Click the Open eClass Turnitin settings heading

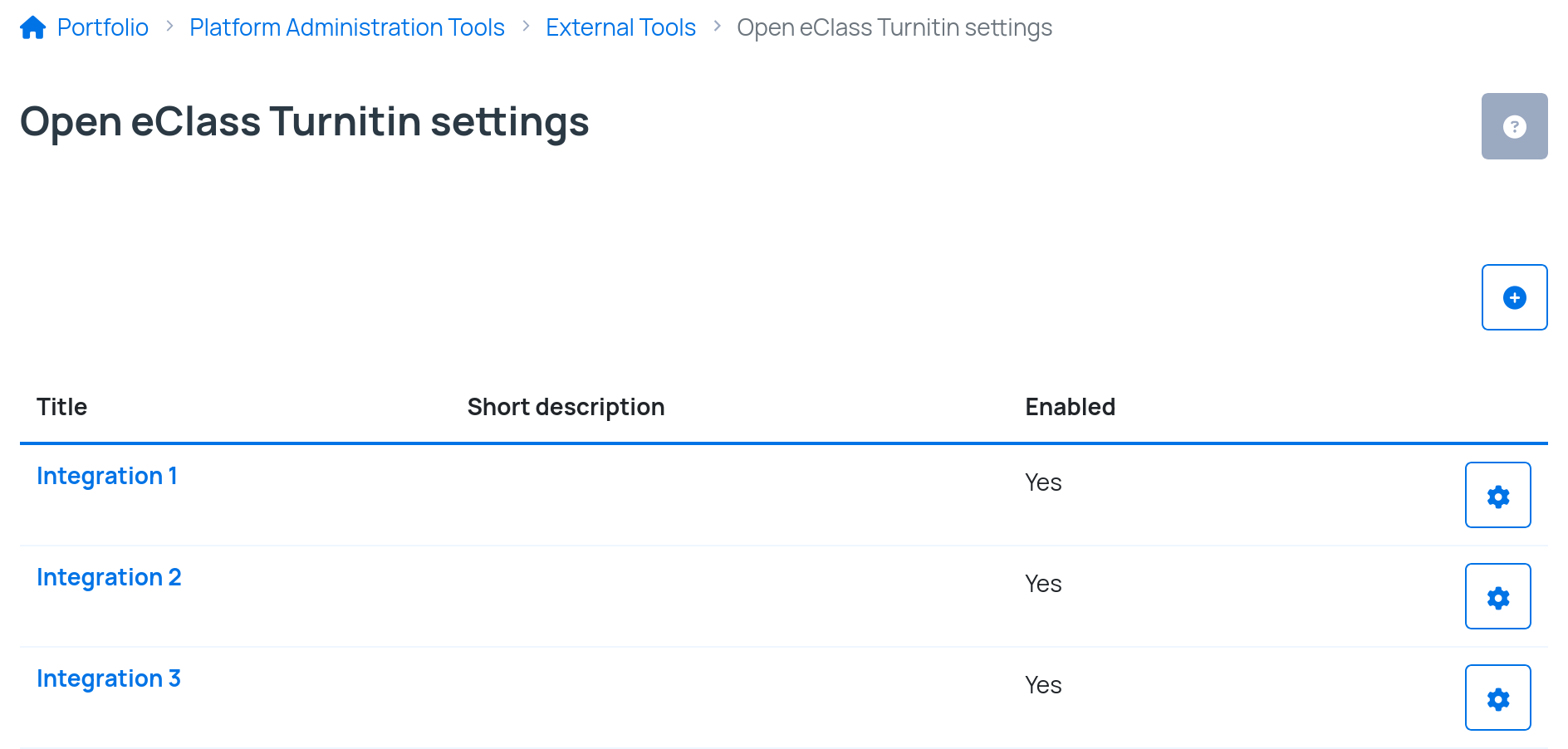coord(304,122)
